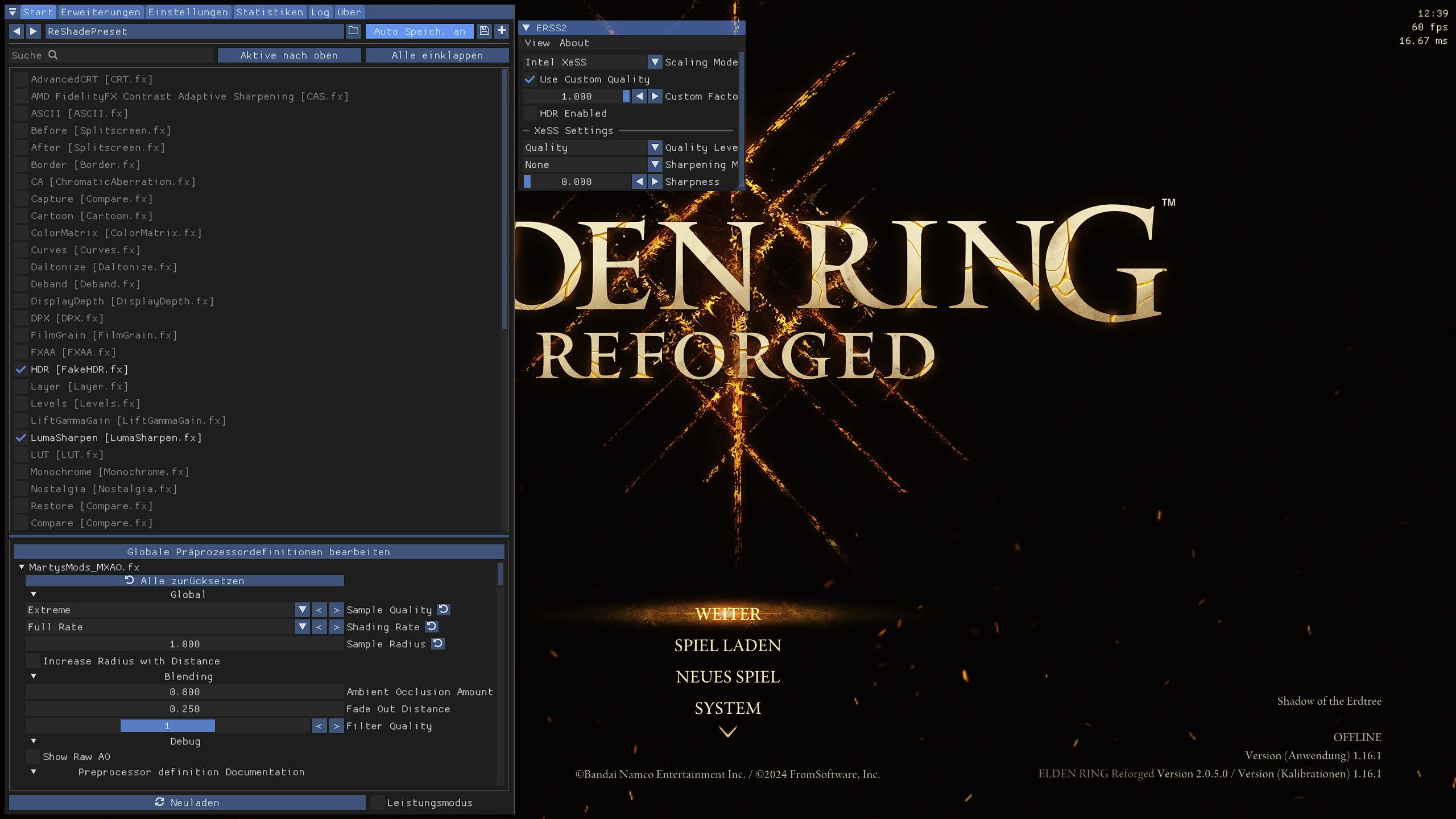Disable the LumaSharpen effect checkbox
The height and width of the screenshot is (819, 1456).
pyautogui.click(x=21, y=437)
